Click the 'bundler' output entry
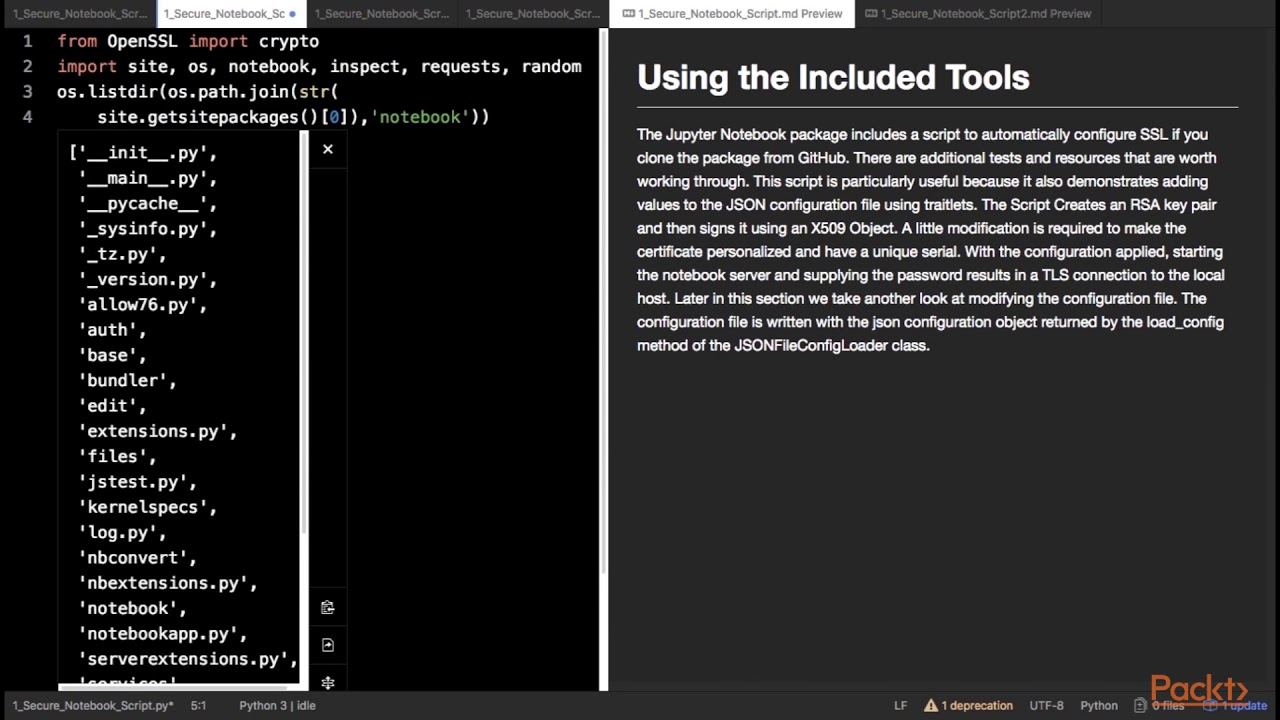The width and height of the screenshot is (1280, 720). tap(127, 381)
